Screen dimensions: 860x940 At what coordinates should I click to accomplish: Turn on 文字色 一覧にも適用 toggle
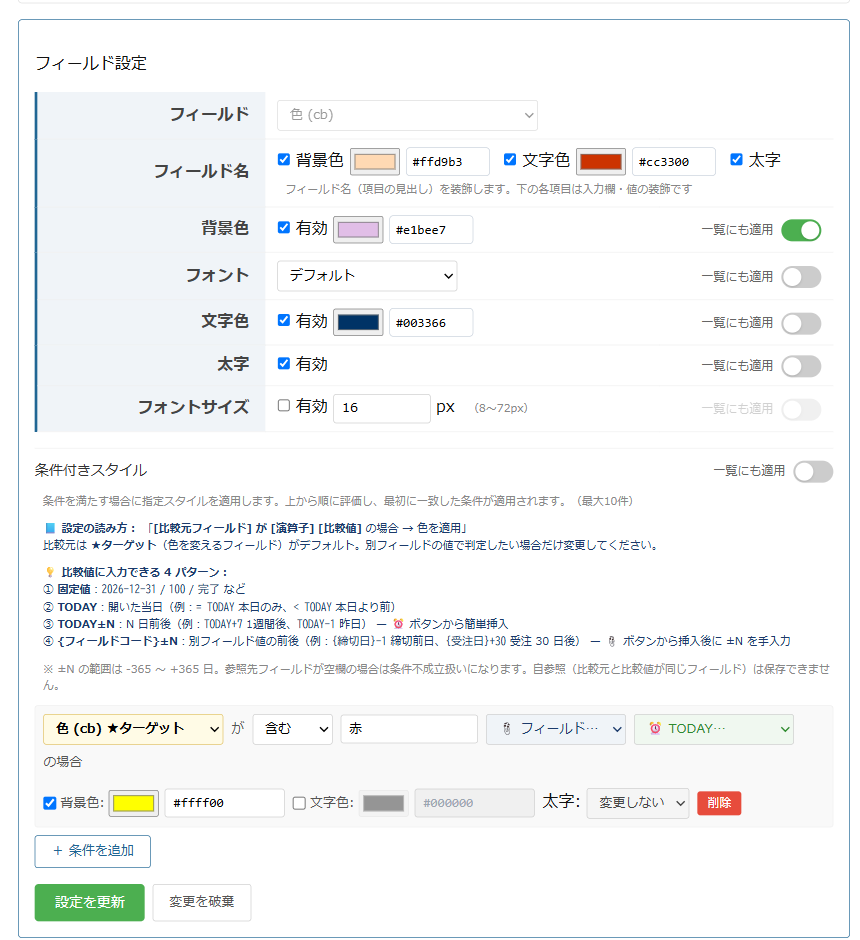pos(801,324)
